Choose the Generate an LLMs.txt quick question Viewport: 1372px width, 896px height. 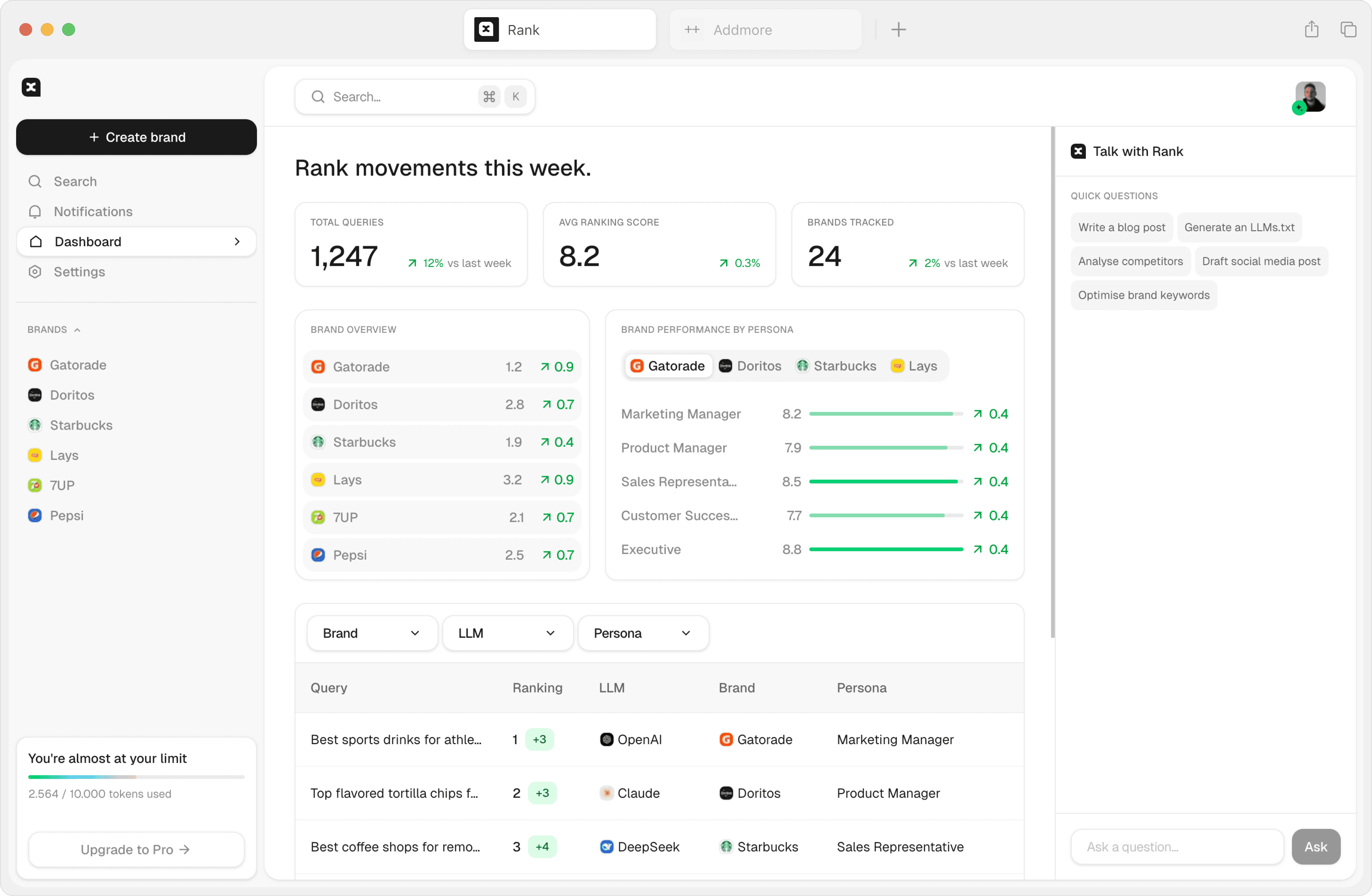pos(1239,227)
